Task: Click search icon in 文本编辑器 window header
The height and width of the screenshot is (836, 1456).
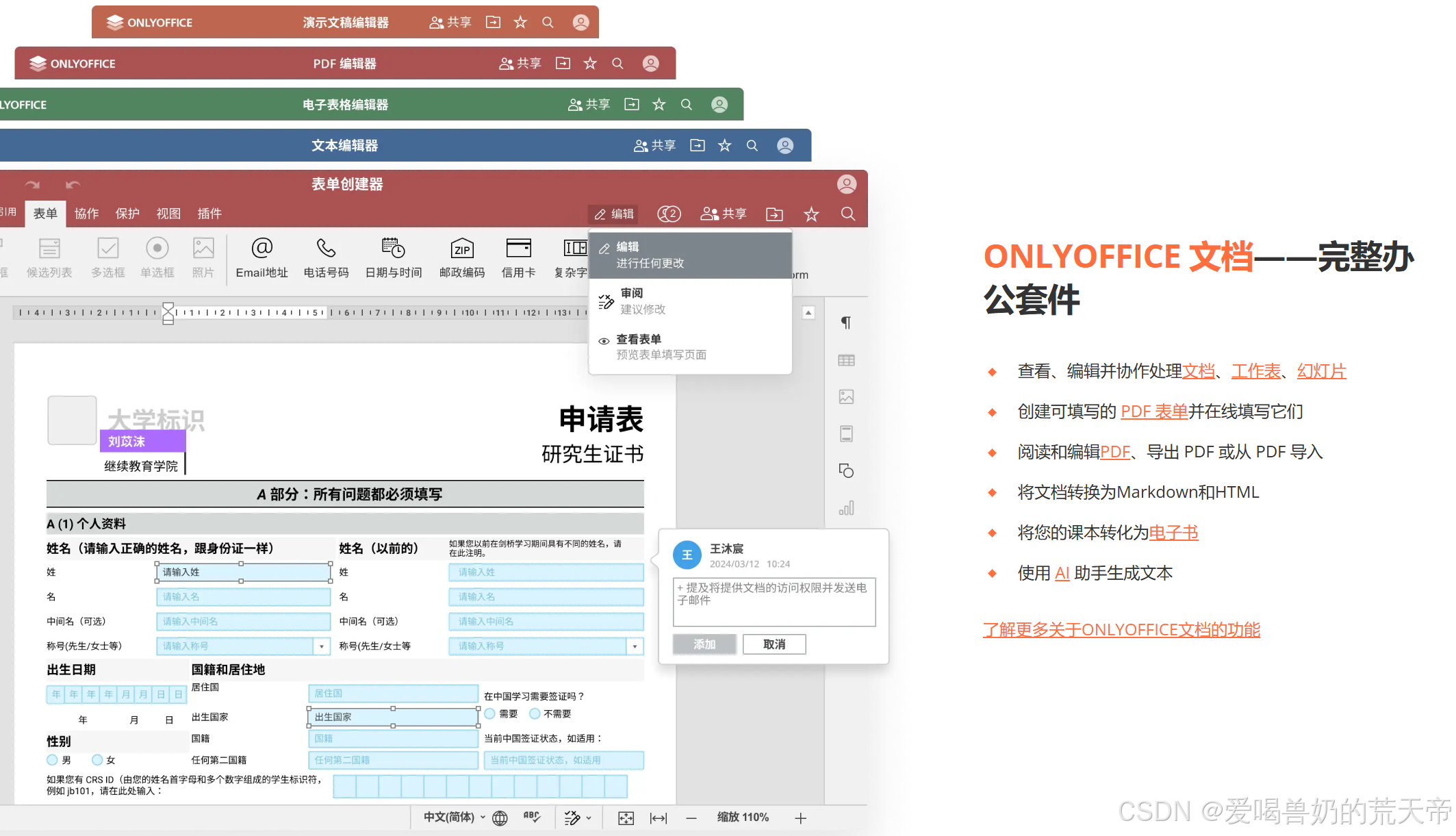Action: (x=752, y=145)
